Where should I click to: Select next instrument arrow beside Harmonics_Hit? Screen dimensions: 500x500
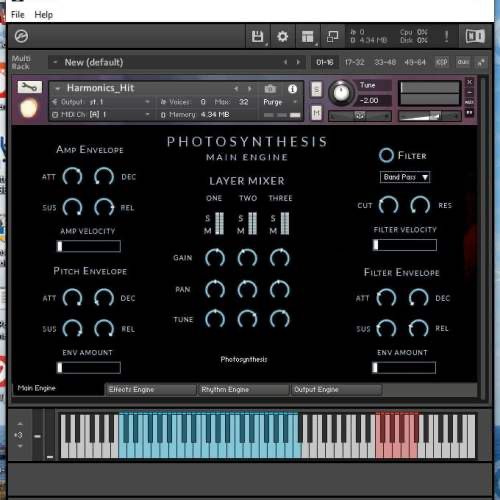click(249, 89)
